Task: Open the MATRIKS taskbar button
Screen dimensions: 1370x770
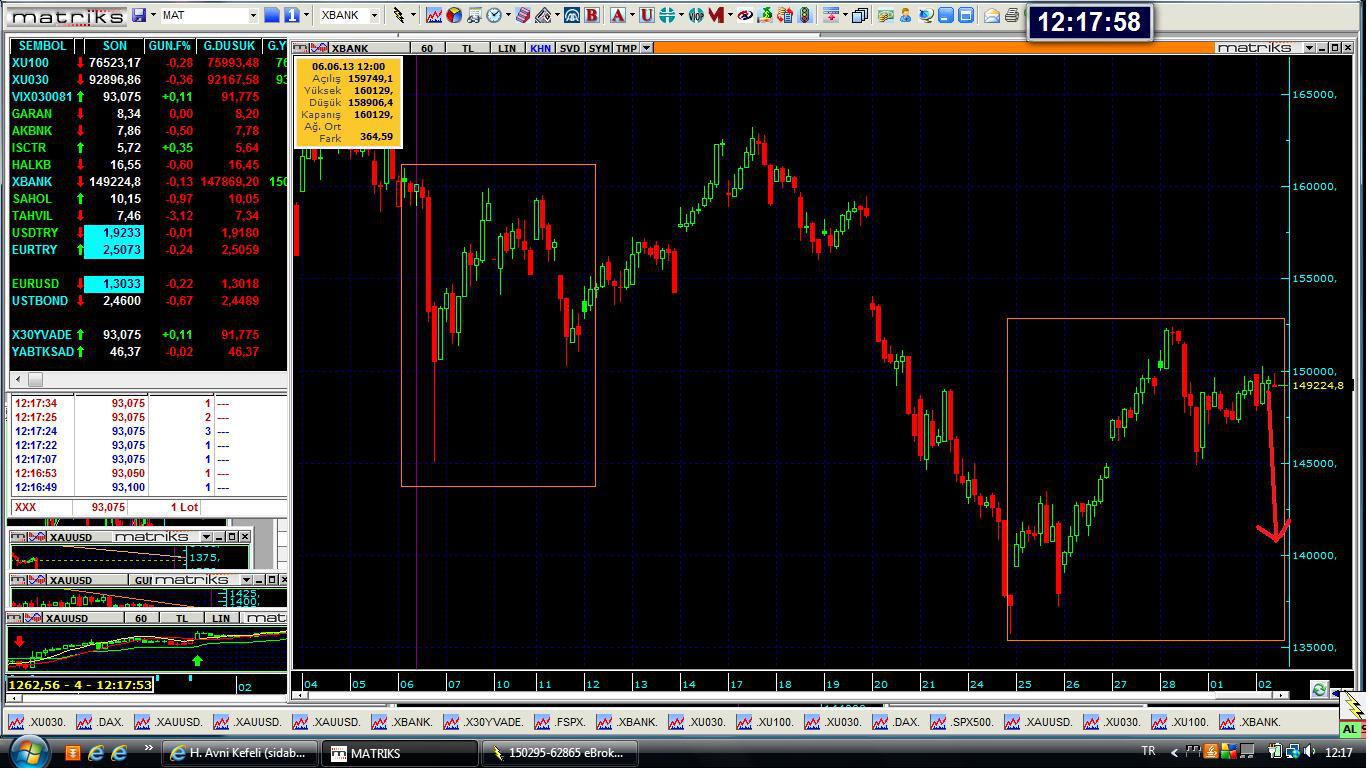Action: pos(402,753)
